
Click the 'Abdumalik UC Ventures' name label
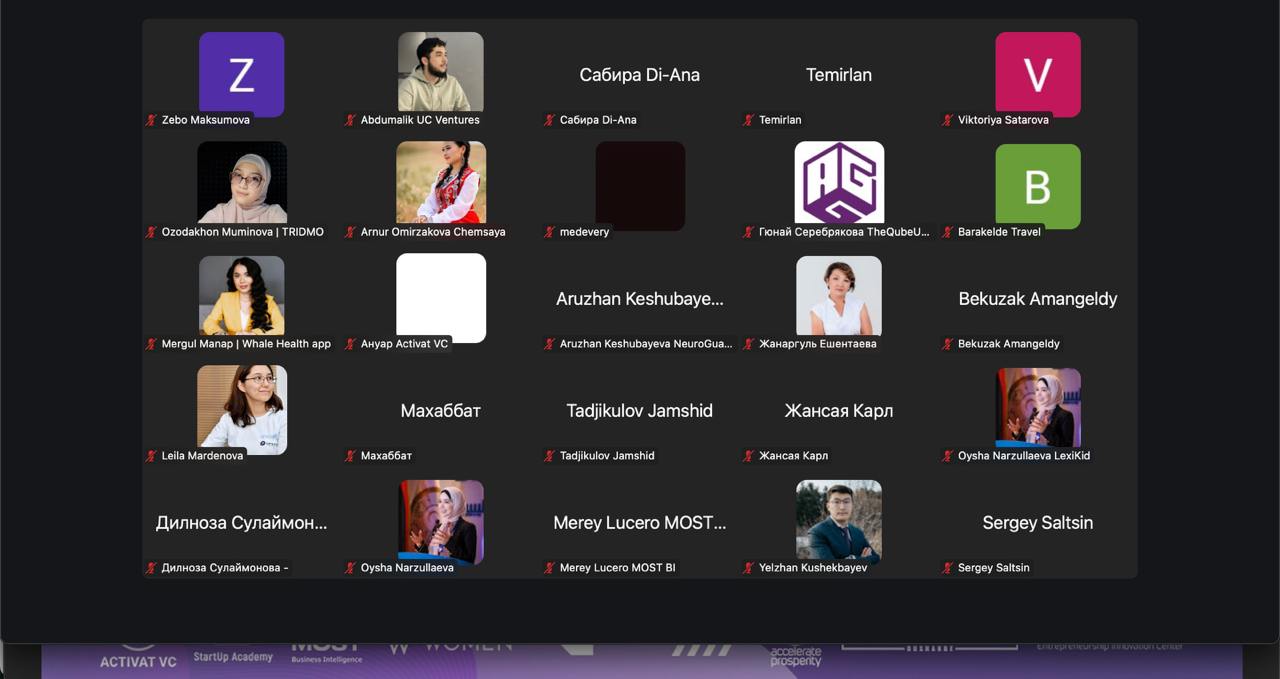420,120
